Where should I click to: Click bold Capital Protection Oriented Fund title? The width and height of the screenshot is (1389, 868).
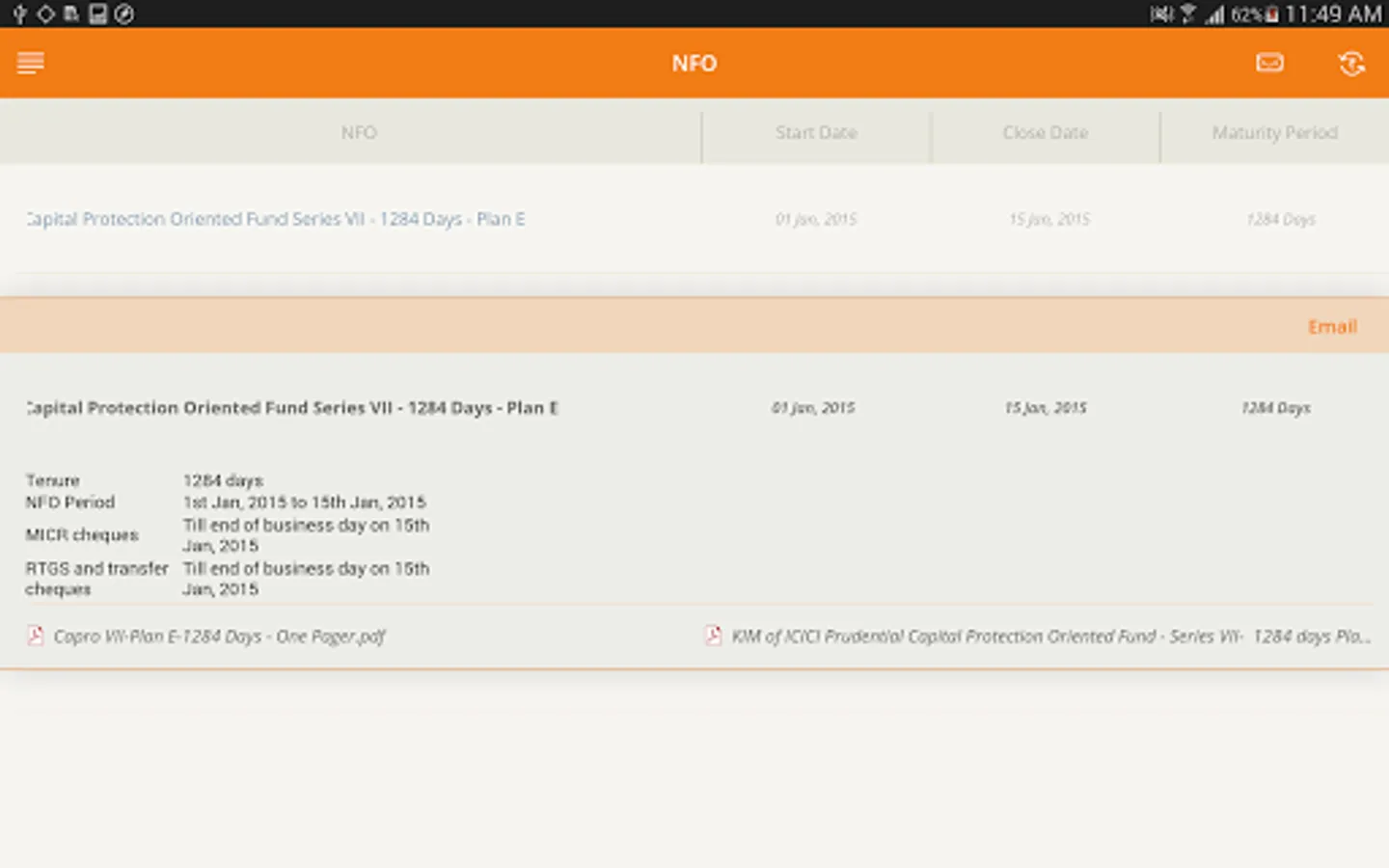pyautogui.click(x=292, y=408)
